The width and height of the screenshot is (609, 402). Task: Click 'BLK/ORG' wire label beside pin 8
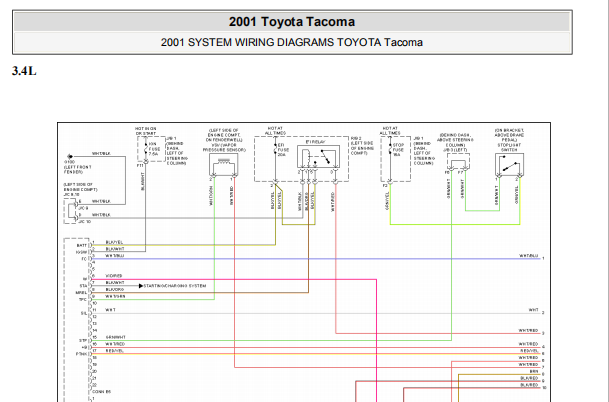pyautogui.click(x=115, y=289)
